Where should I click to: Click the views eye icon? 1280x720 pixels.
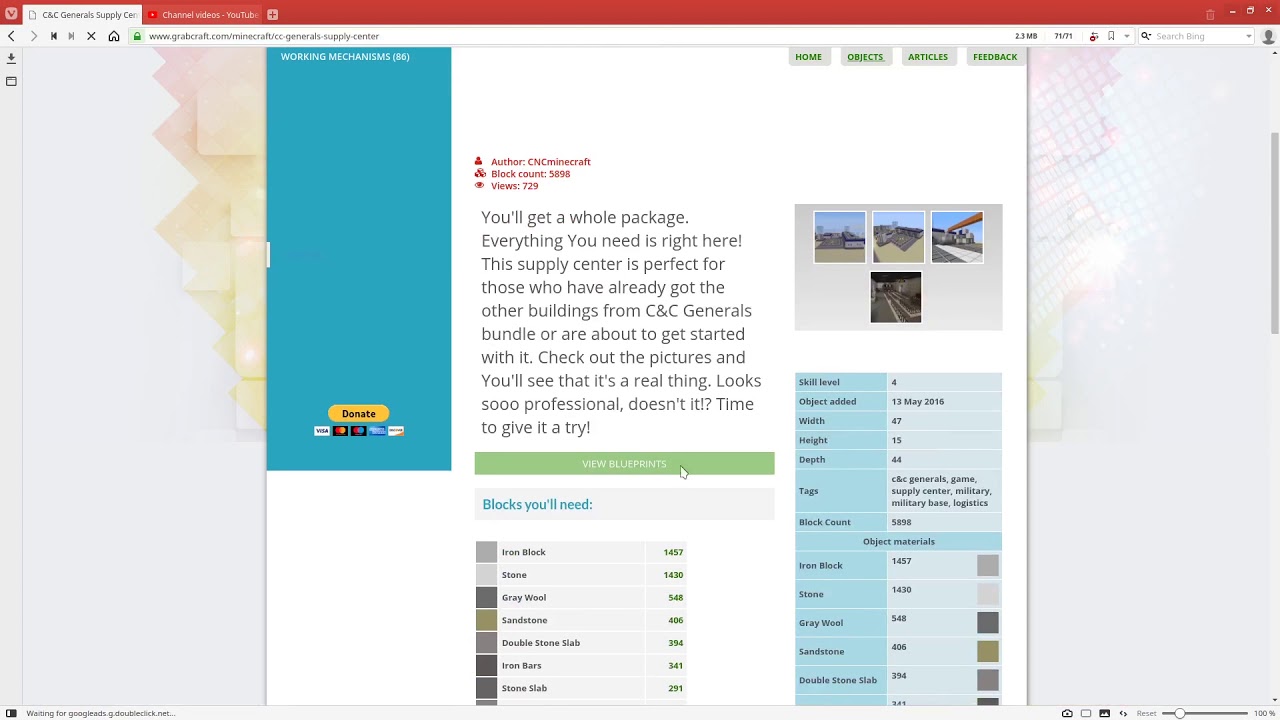click(x=479, y=185)
